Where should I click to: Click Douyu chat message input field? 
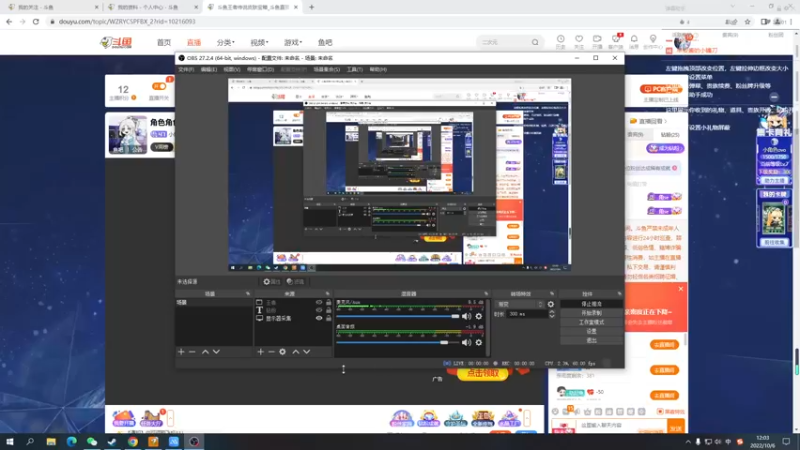622,426
